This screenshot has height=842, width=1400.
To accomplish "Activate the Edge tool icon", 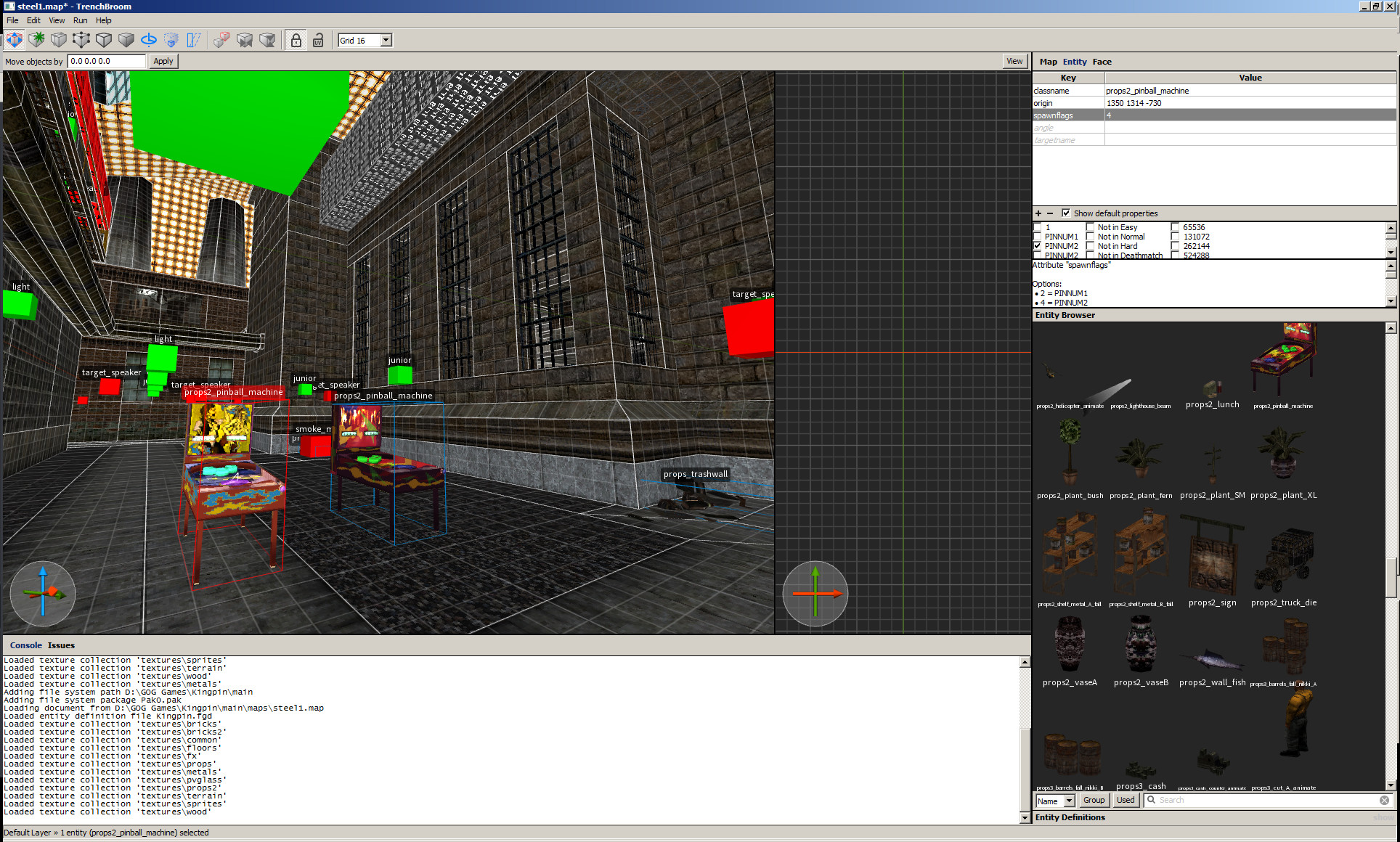I will [104, 40].
